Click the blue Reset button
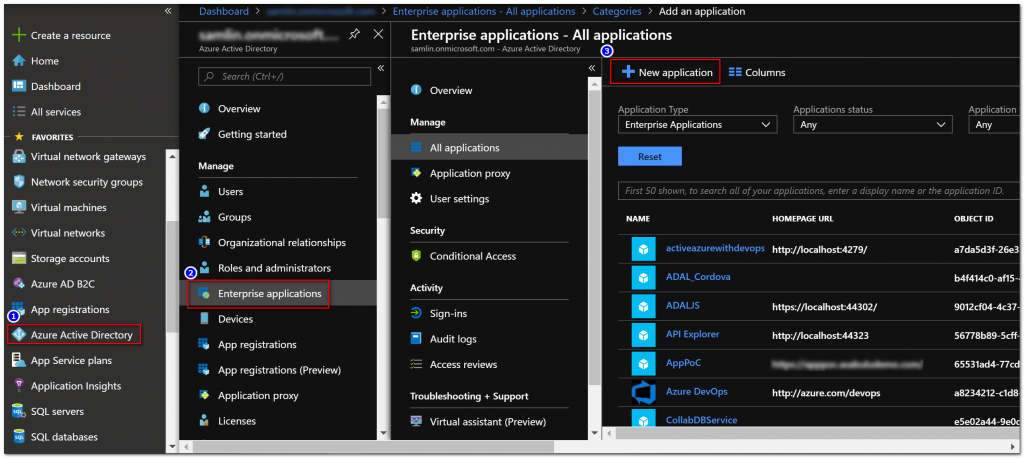The width and height of the screenshot is (1024, 458). point(650,157)
